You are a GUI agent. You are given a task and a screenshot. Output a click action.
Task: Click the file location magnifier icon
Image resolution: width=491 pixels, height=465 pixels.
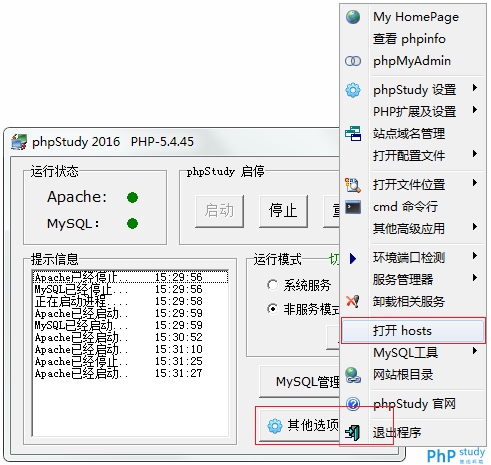353,185
